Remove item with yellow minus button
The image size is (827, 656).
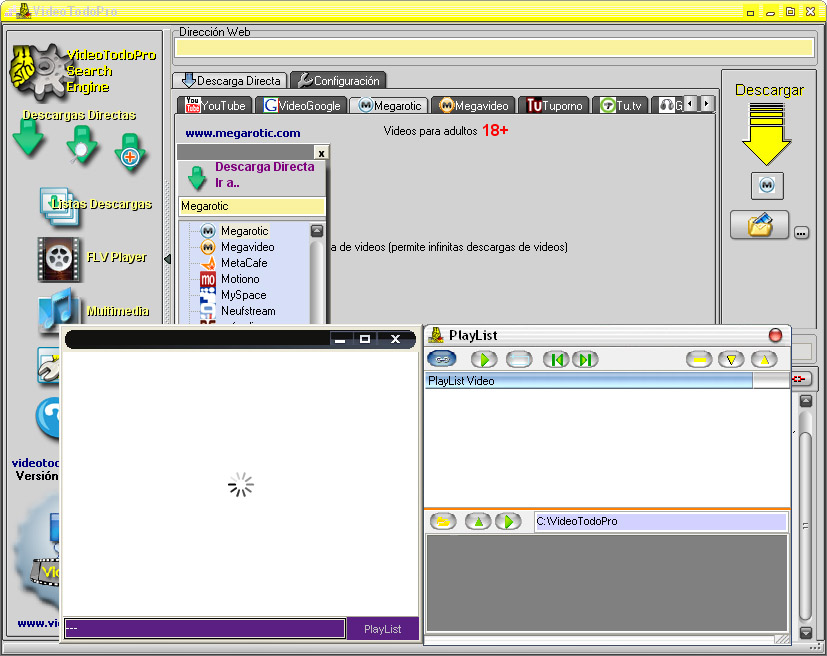(699, 360)
